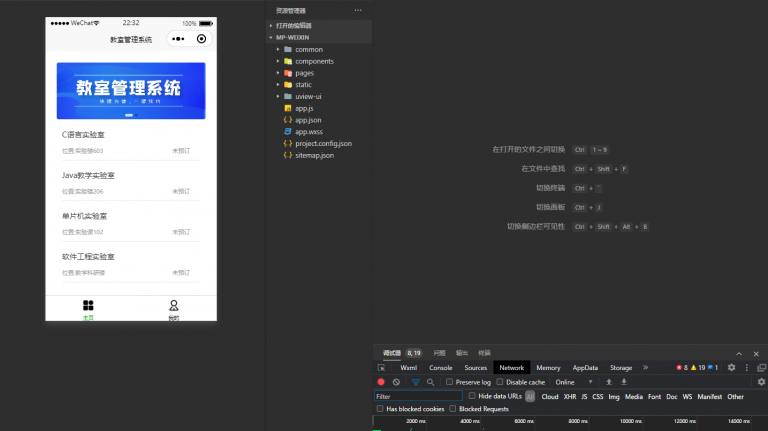Select the XHR filter type
Image resolution: width=768 pixels, height=431 pixels.
point(570,397)
